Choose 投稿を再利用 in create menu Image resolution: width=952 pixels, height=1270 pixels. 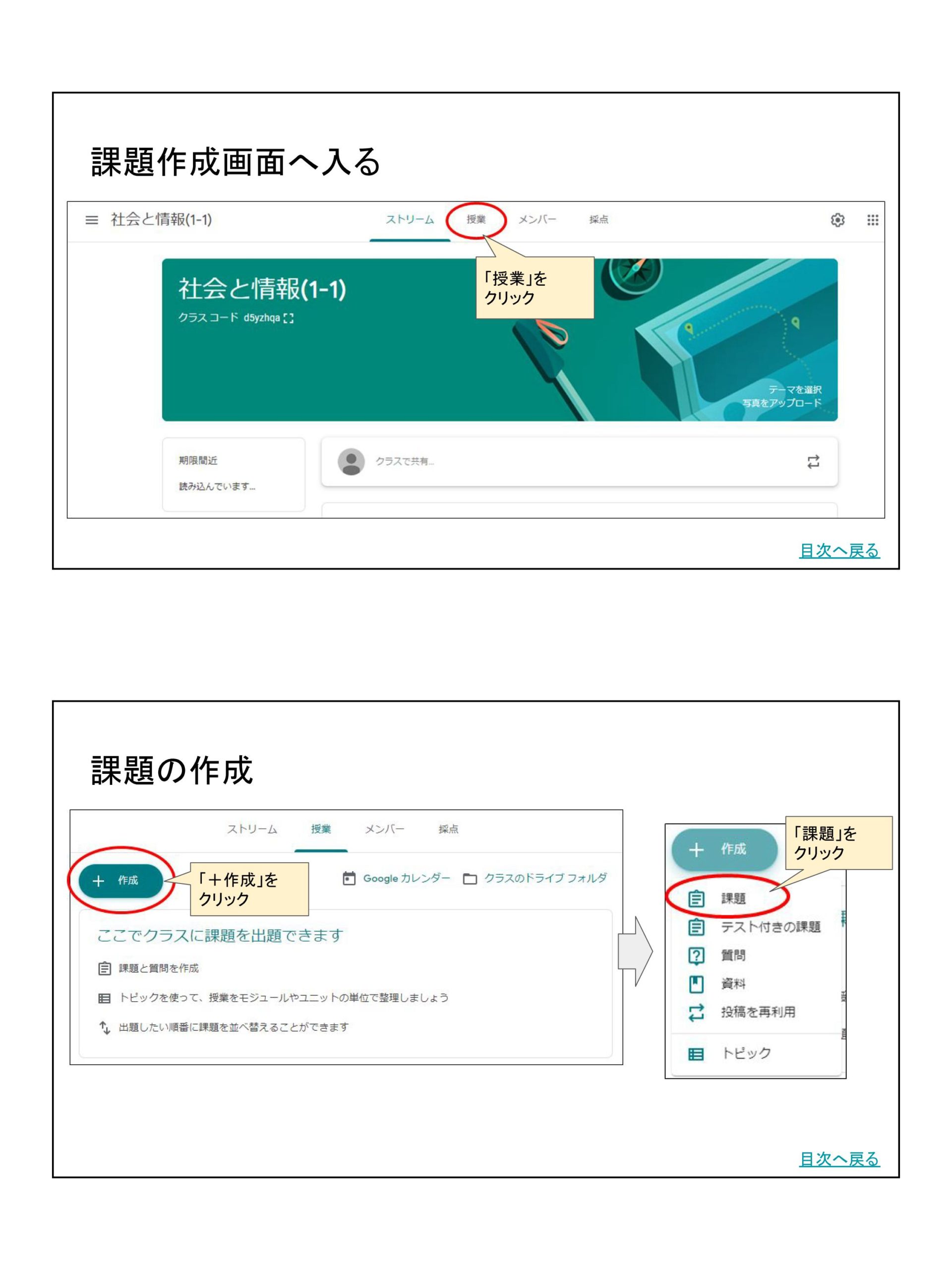point(758,1012)
